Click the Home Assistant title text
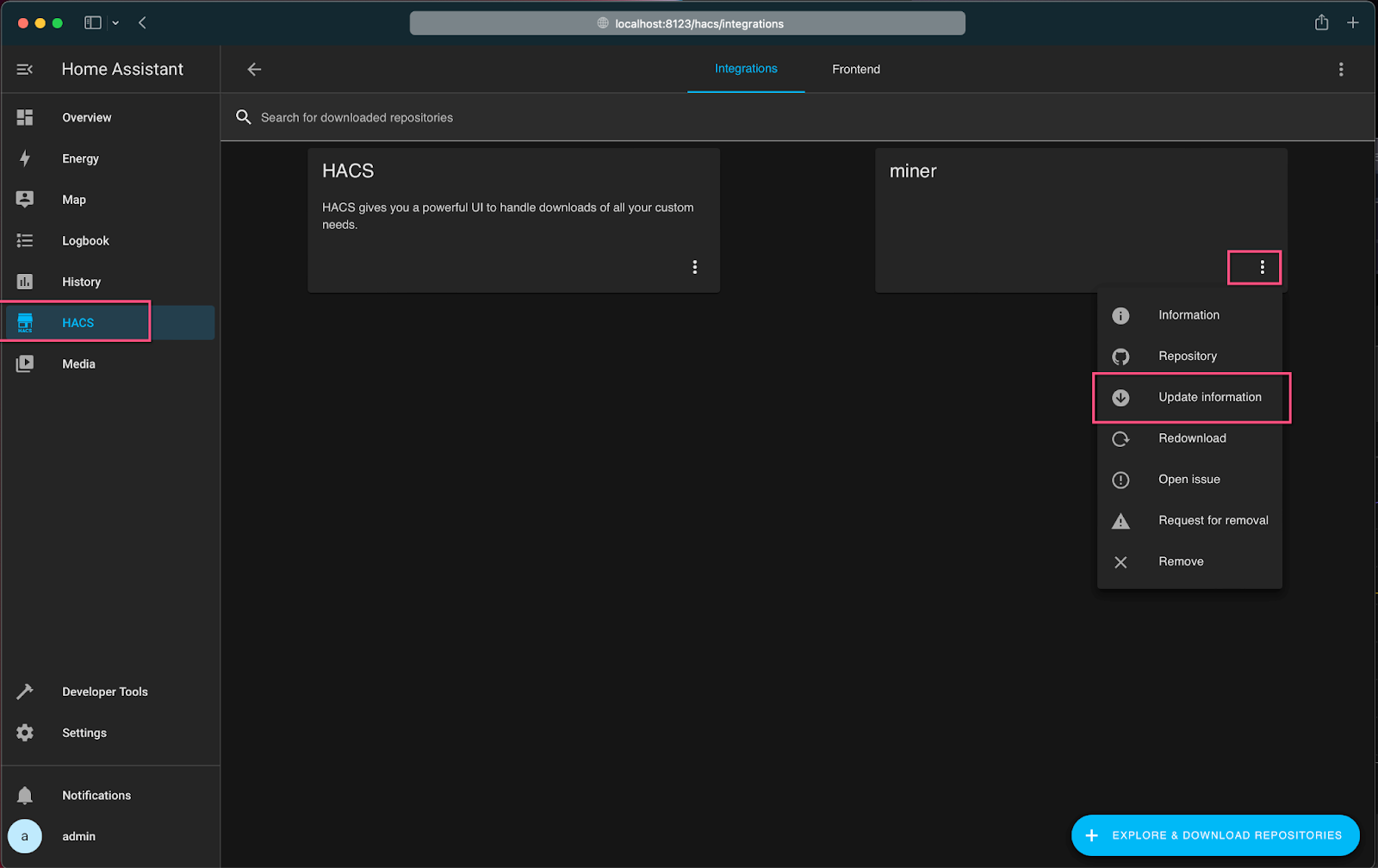 (x=122, y=70)
